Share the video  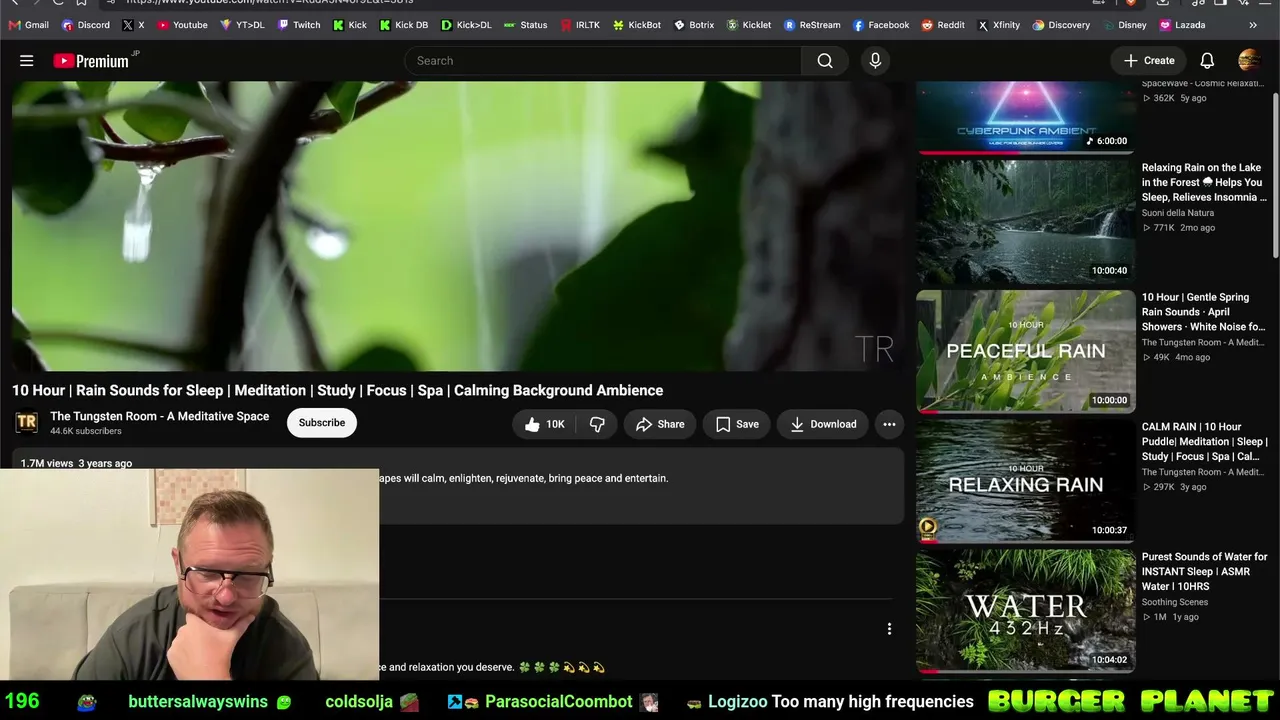pyautogui.click(x=660, y=424)
